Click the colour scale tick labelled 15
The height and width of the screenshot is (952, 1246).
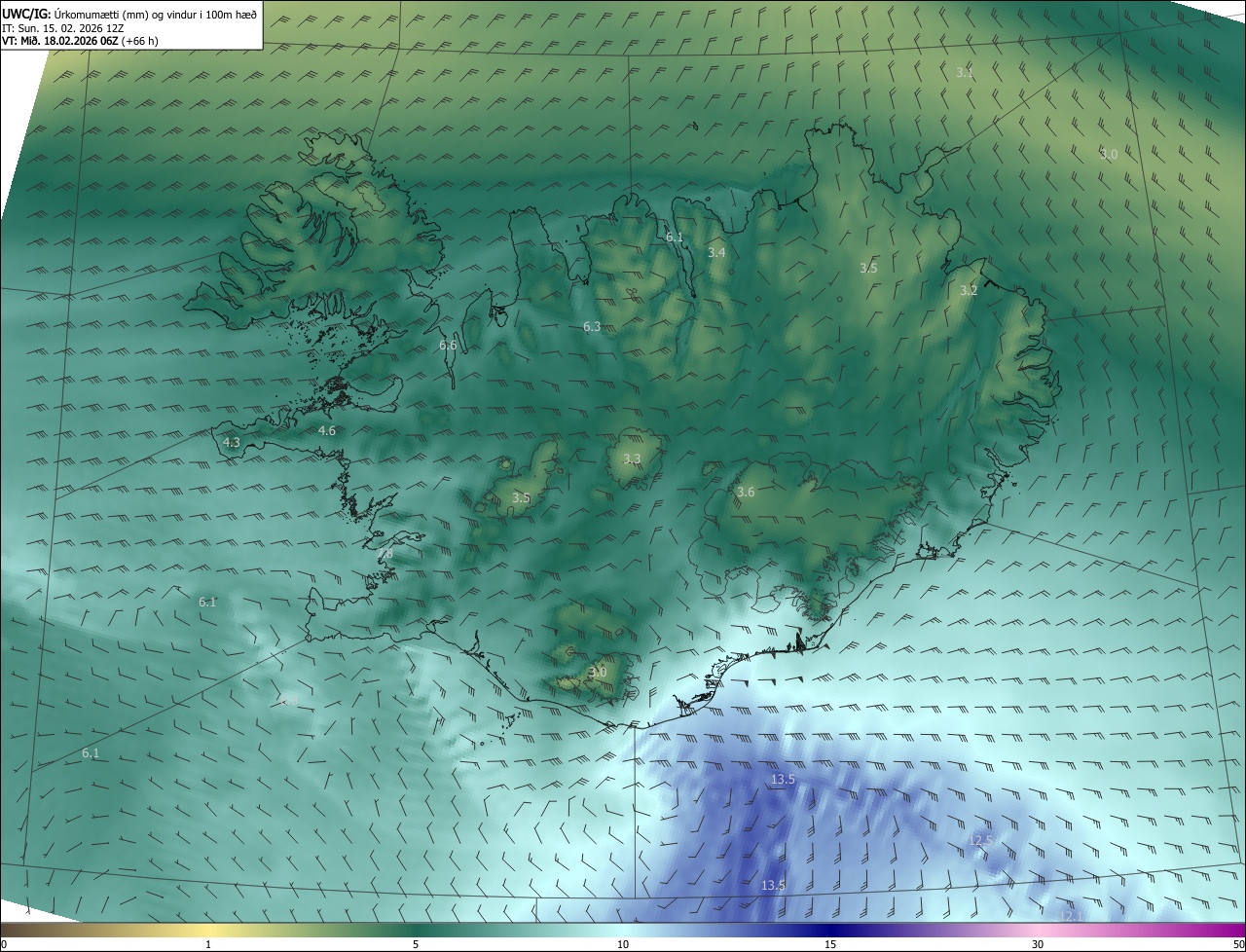tap(830, 944)
